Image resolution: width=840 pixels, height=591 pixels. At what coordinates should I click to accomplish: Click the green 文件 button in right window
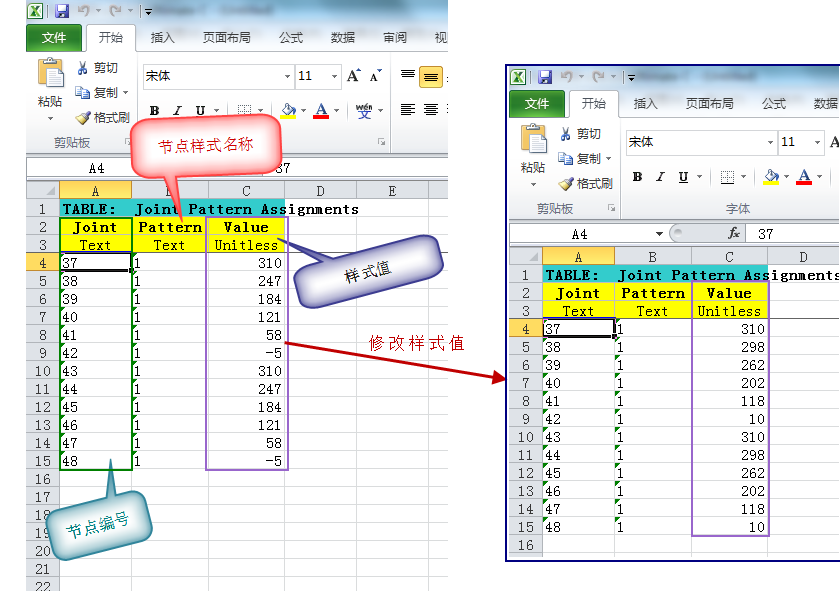pyautogui.click(x=536, y=104)
